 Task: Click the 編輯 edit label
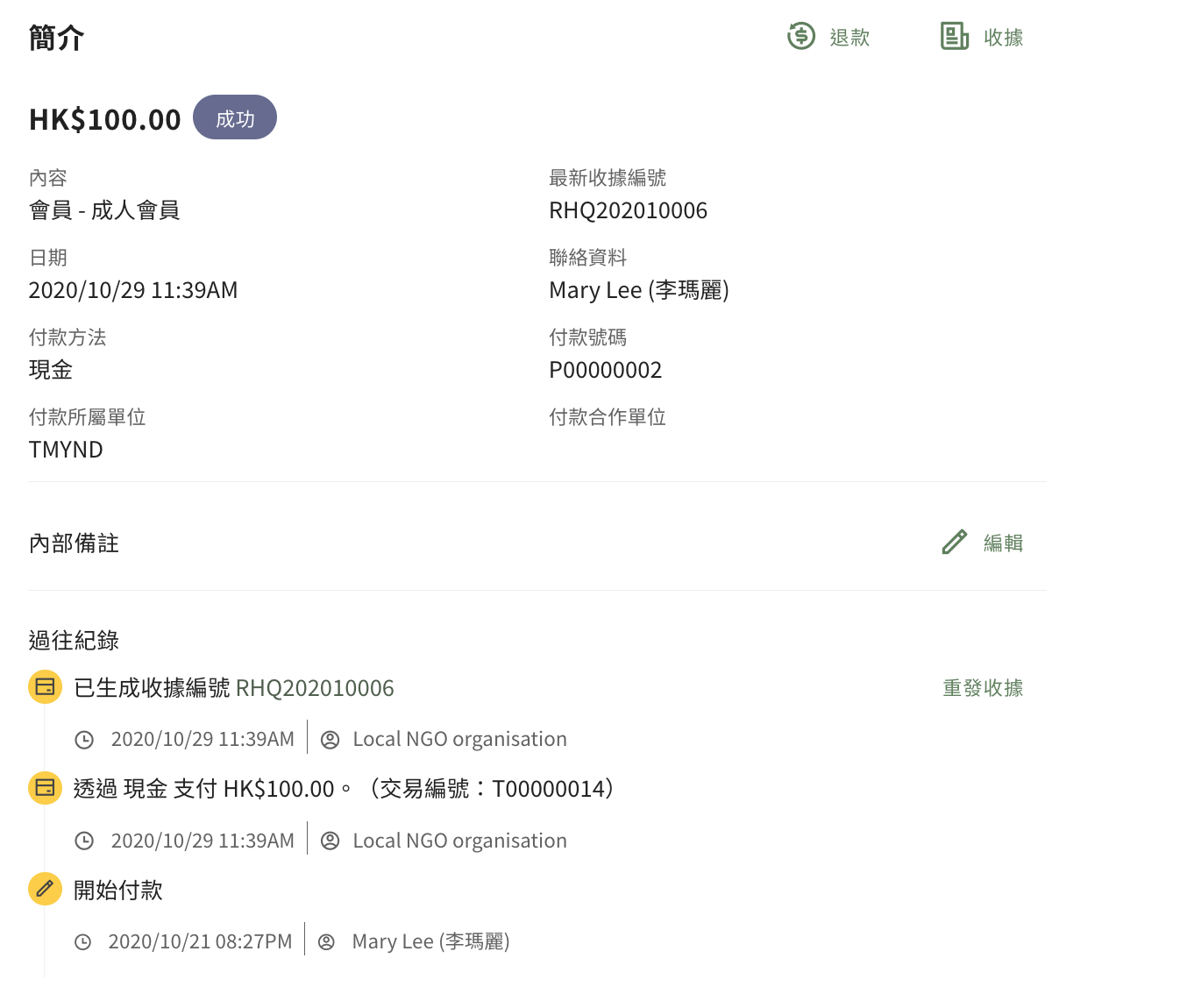[x=1004, y=543]
